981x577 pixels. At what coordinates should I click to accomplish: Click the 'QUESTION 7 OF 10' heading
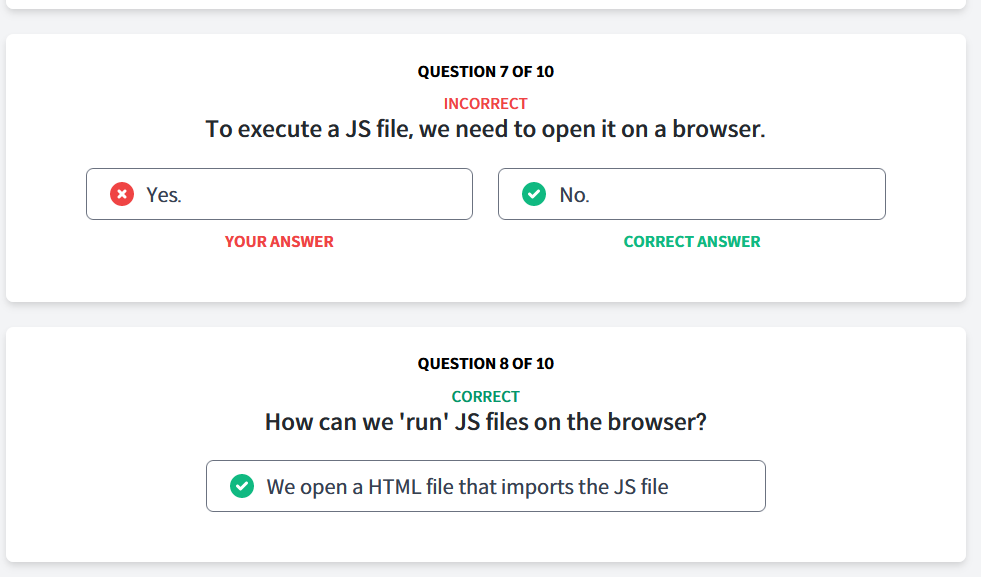click(485, 72)
